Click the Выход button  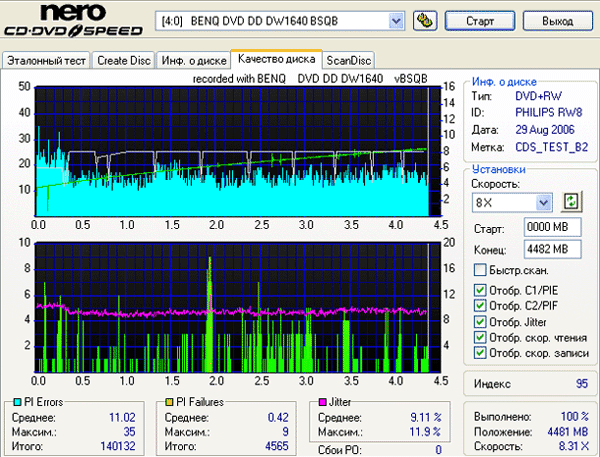[557, 20]
